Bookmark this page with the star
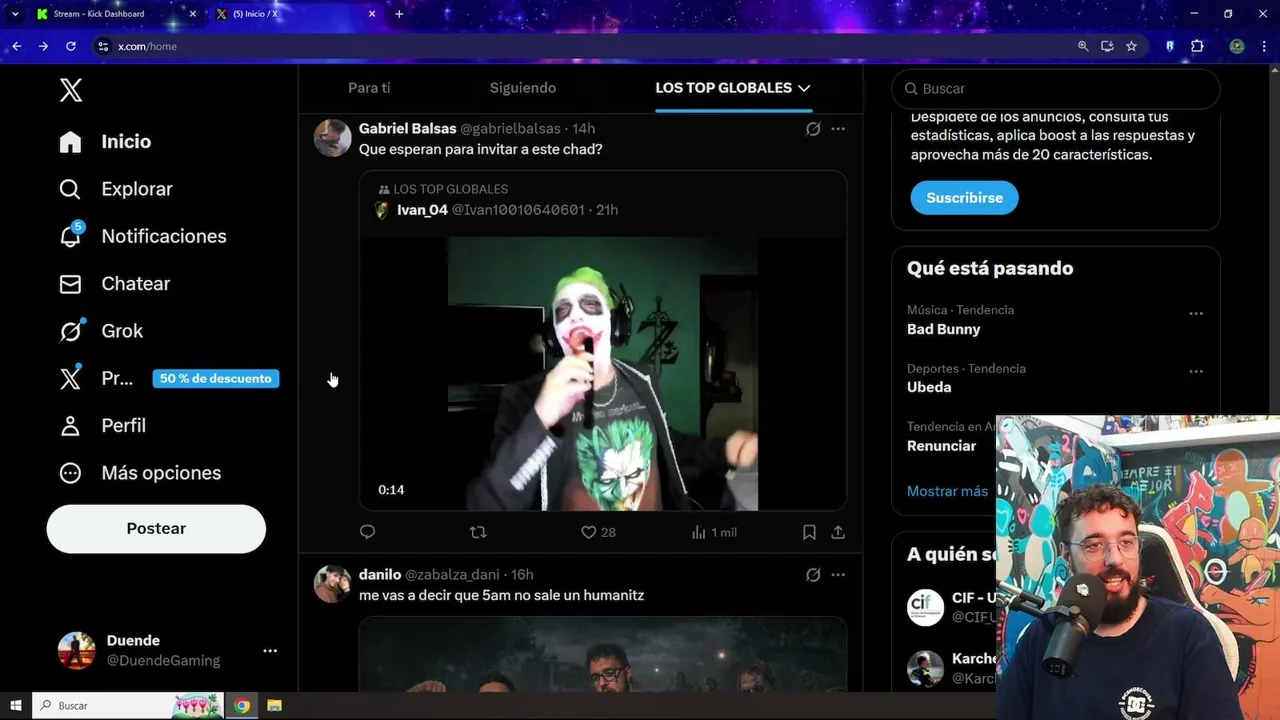Screen dimensions: 1280x720 click(x=1131, y=46)
